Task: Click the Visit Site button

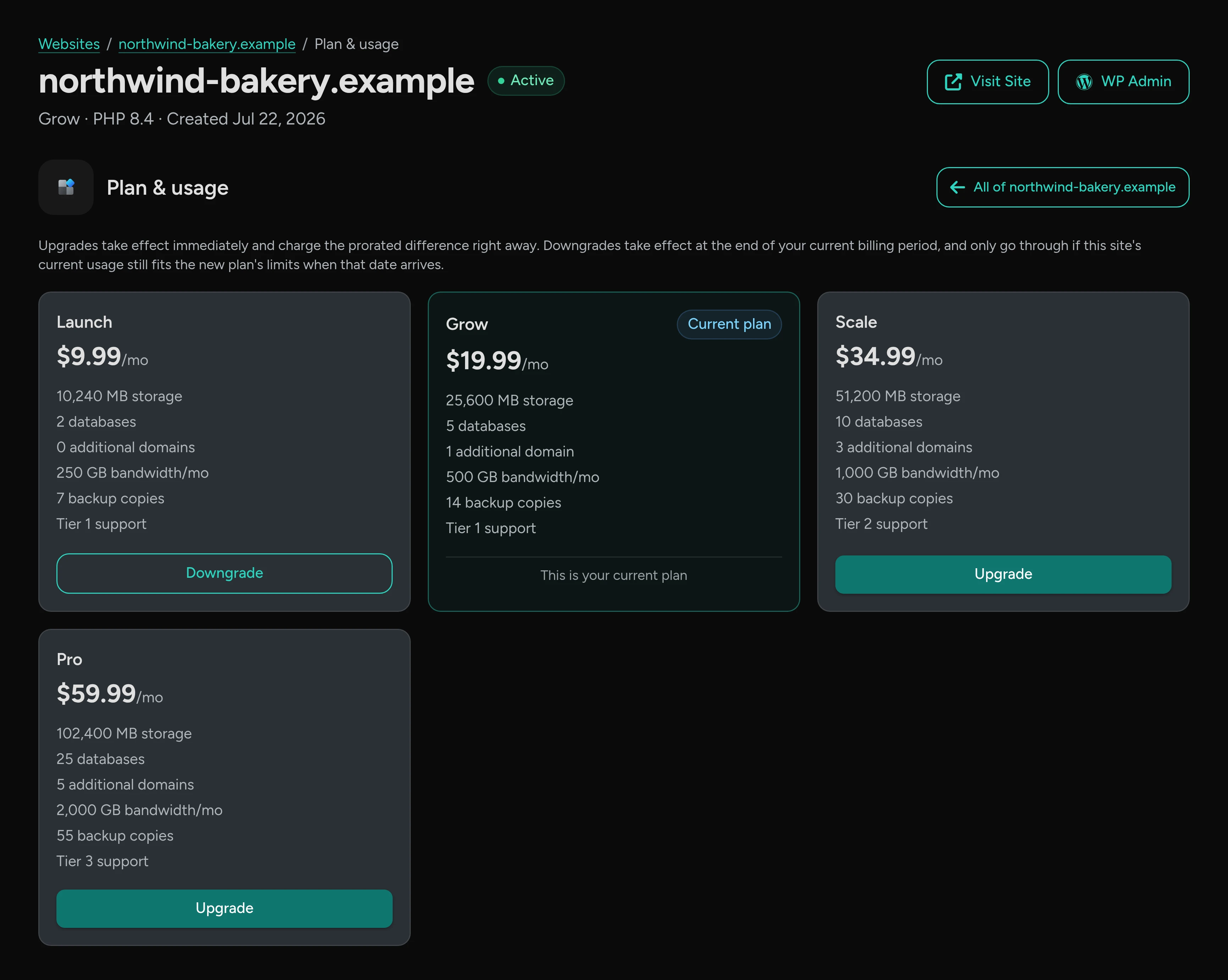Action: [987, 82]
